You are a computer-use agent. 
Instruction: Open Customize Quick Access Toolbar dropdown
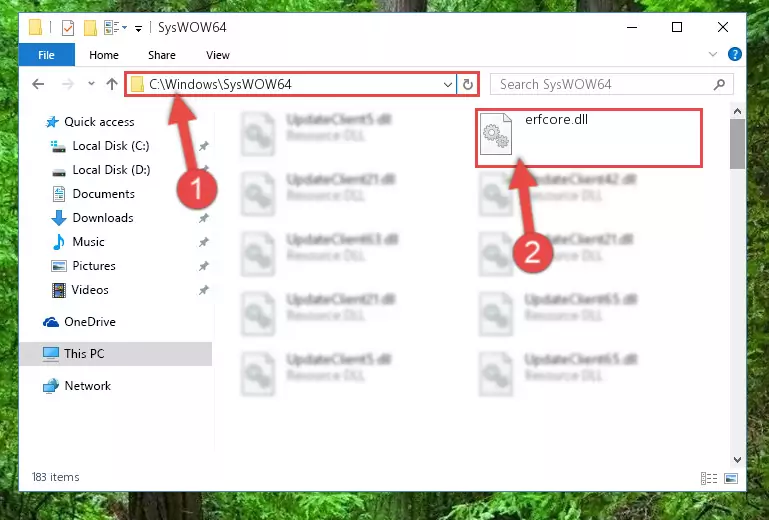(x=139, y=29)
